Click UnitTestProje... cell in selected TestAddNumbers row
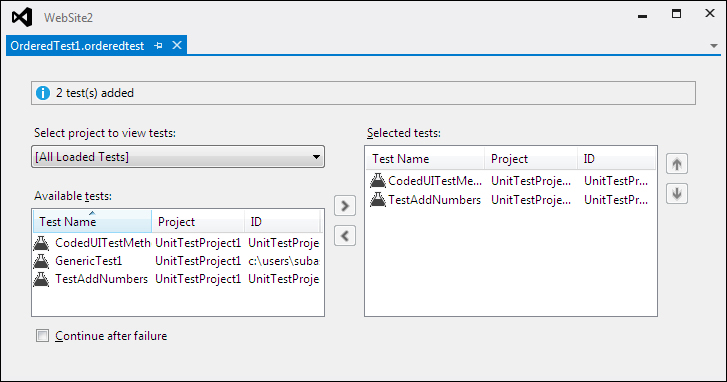This screenshot has height=382, width=727. coord(531,200)
